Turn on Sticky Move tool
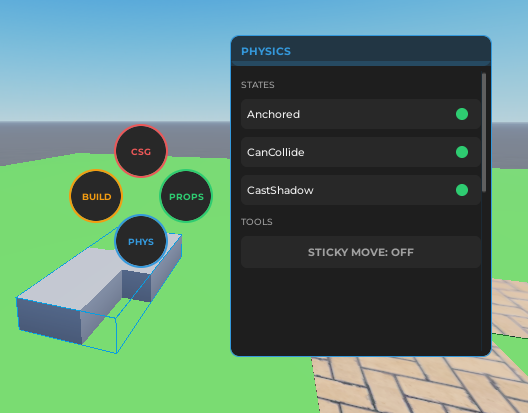 (x=361, y=252)
